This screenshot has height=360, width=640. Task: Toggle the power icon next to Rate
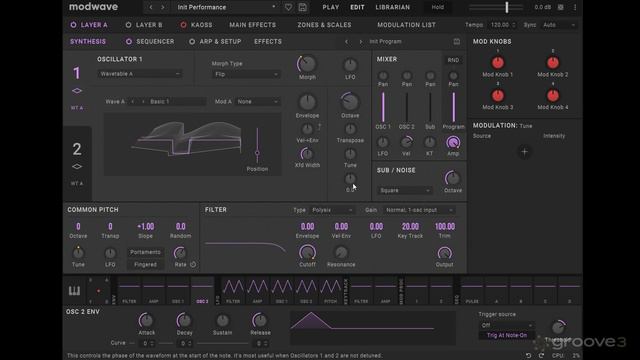pyautogui.click(x=193, y=264)
